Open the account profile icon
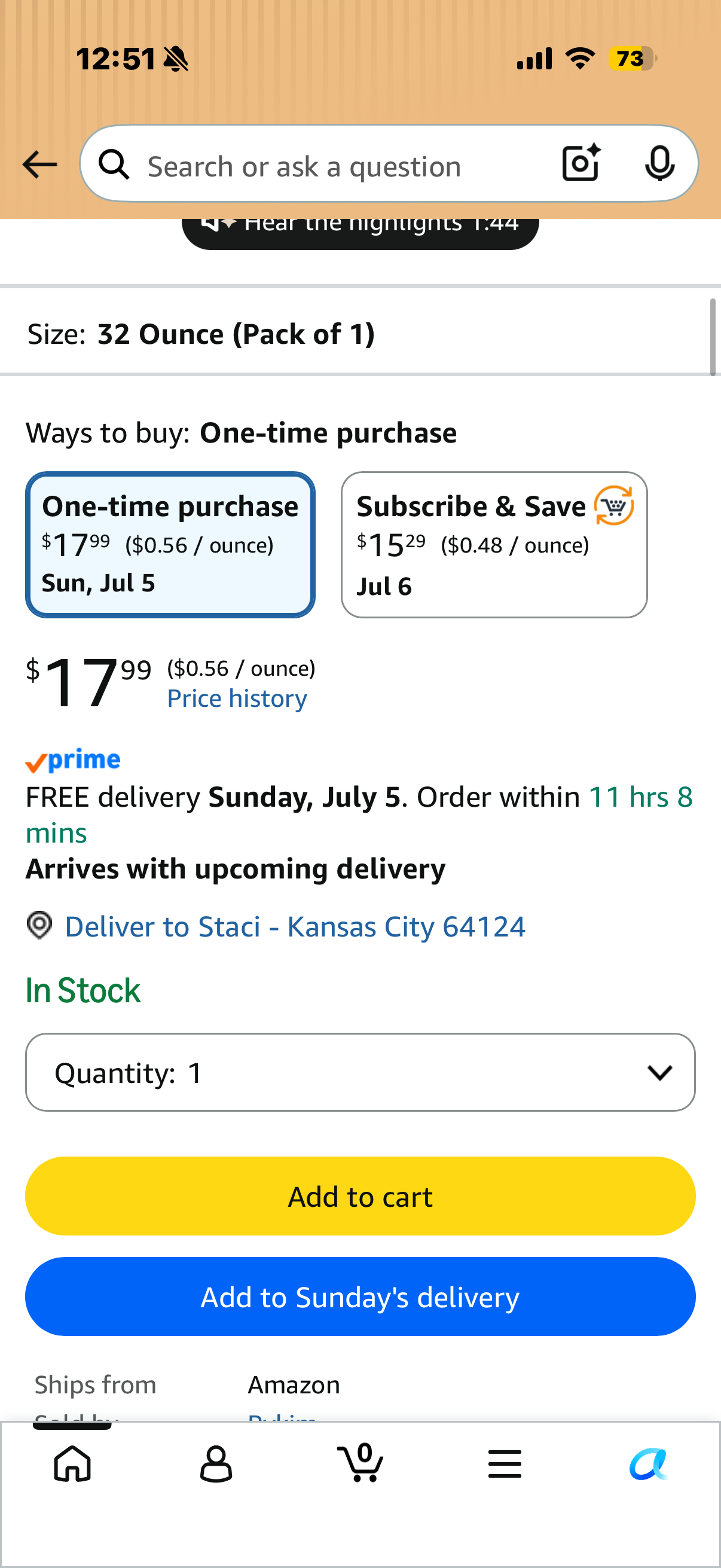 coord(216,1464)
